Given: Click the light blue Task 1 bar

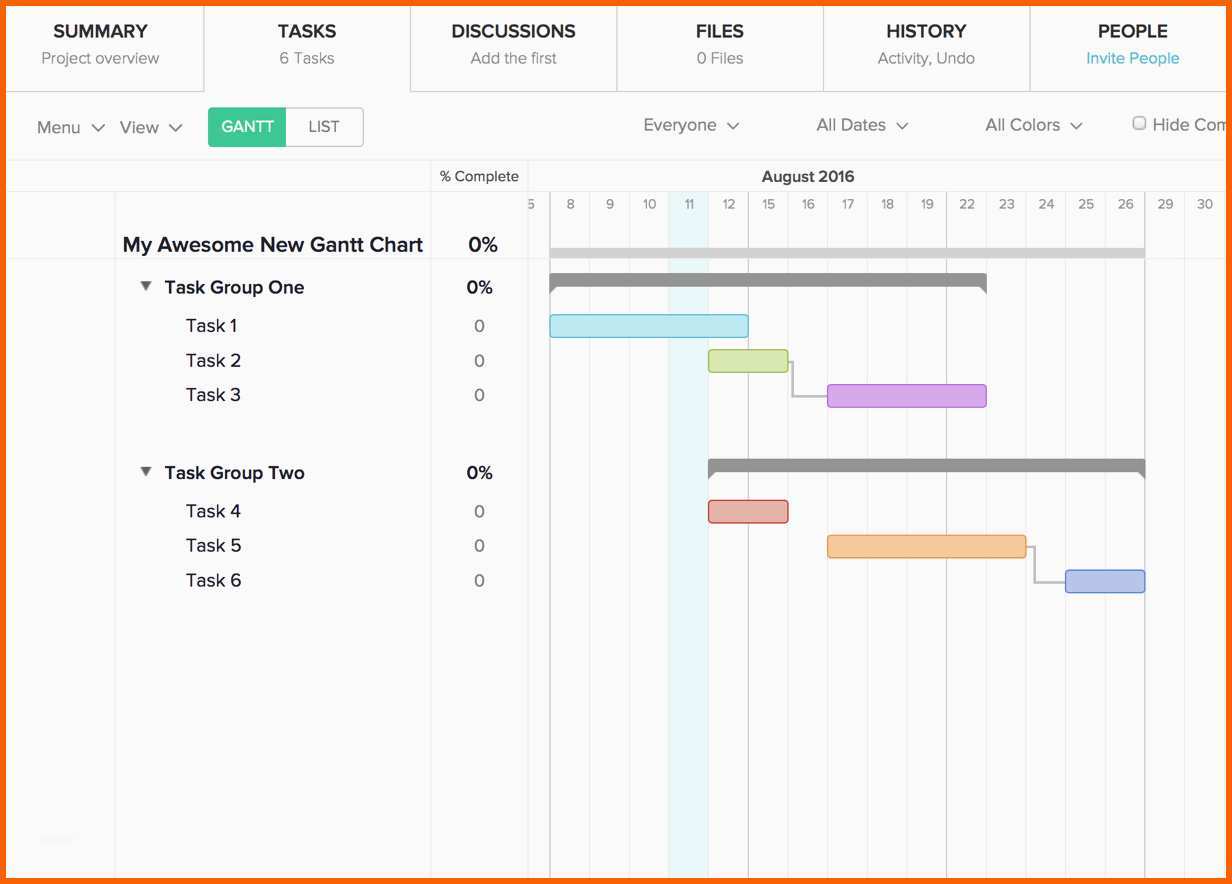Looking at the screenshot, I should 649,326.
